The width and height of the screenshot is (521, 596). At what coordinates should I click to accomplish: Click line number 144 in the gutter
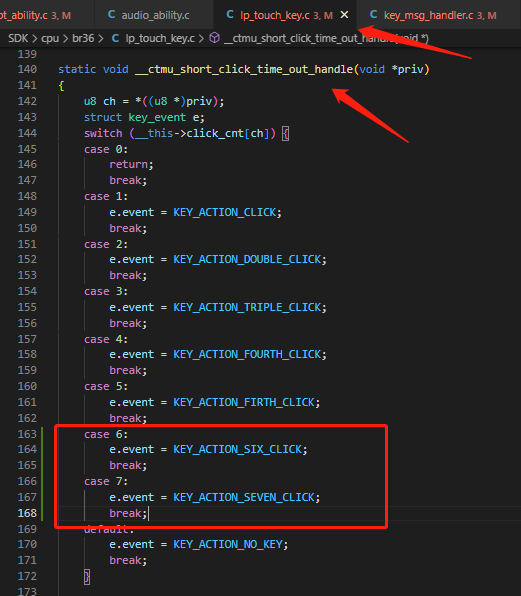click(27, 133)
